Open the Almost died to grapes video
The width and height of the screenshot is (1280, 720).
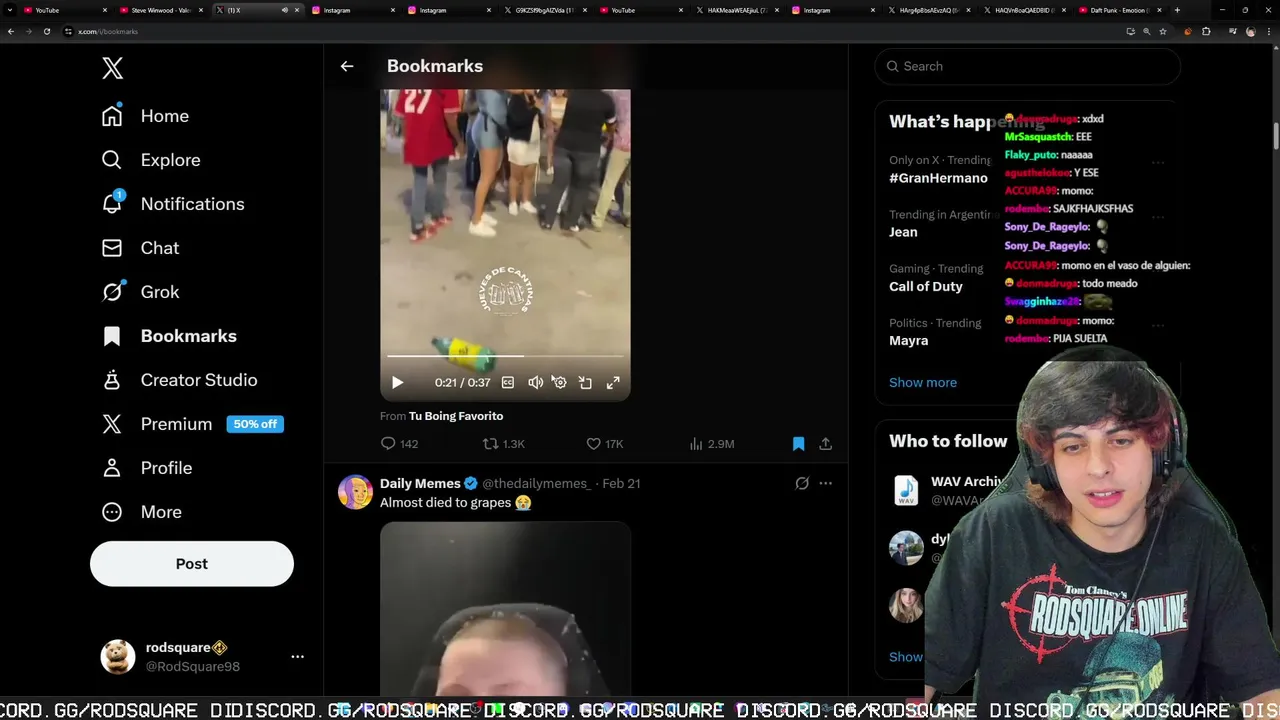click(505, 608)
